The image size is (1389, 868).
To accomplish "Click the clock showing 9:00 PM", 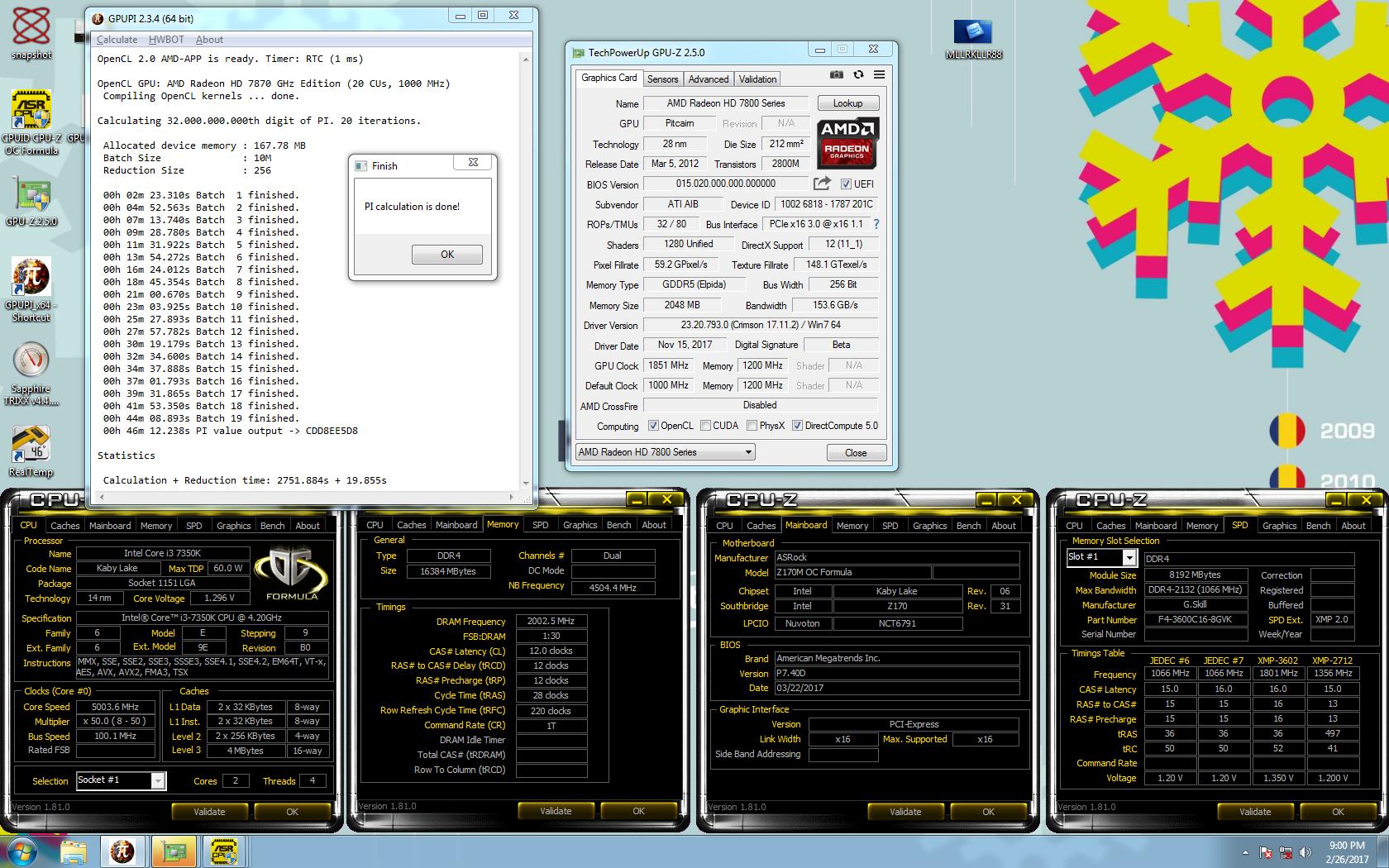I will pos(1347,845).
